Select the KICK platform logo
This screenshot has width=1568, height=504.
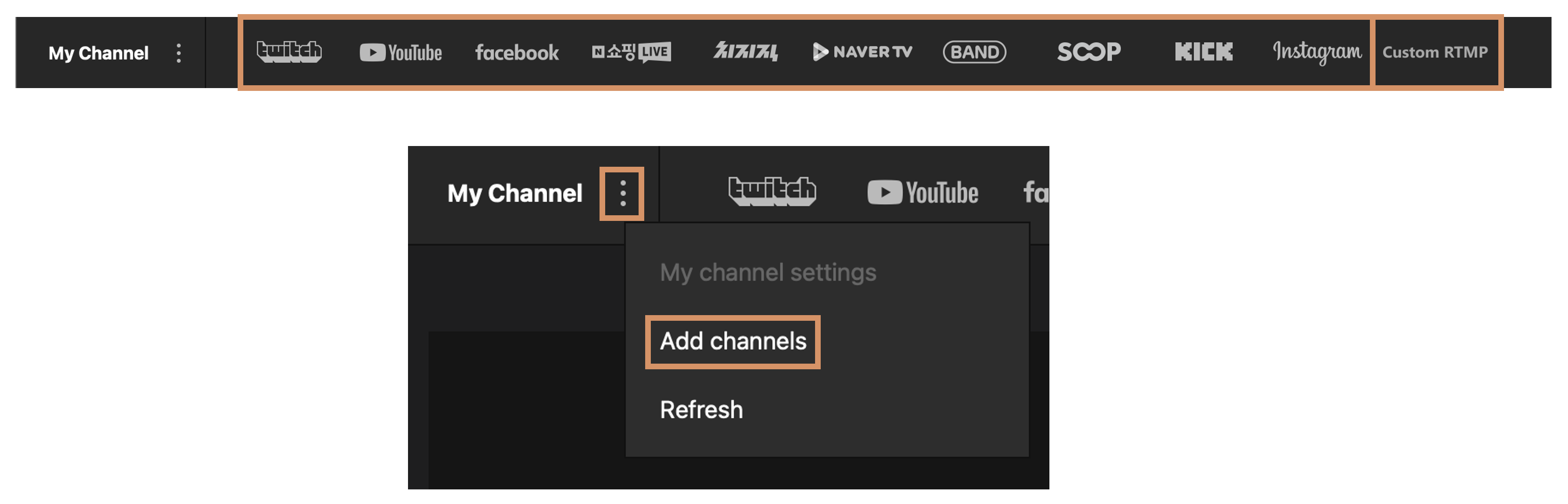[x=1203, y=52]
